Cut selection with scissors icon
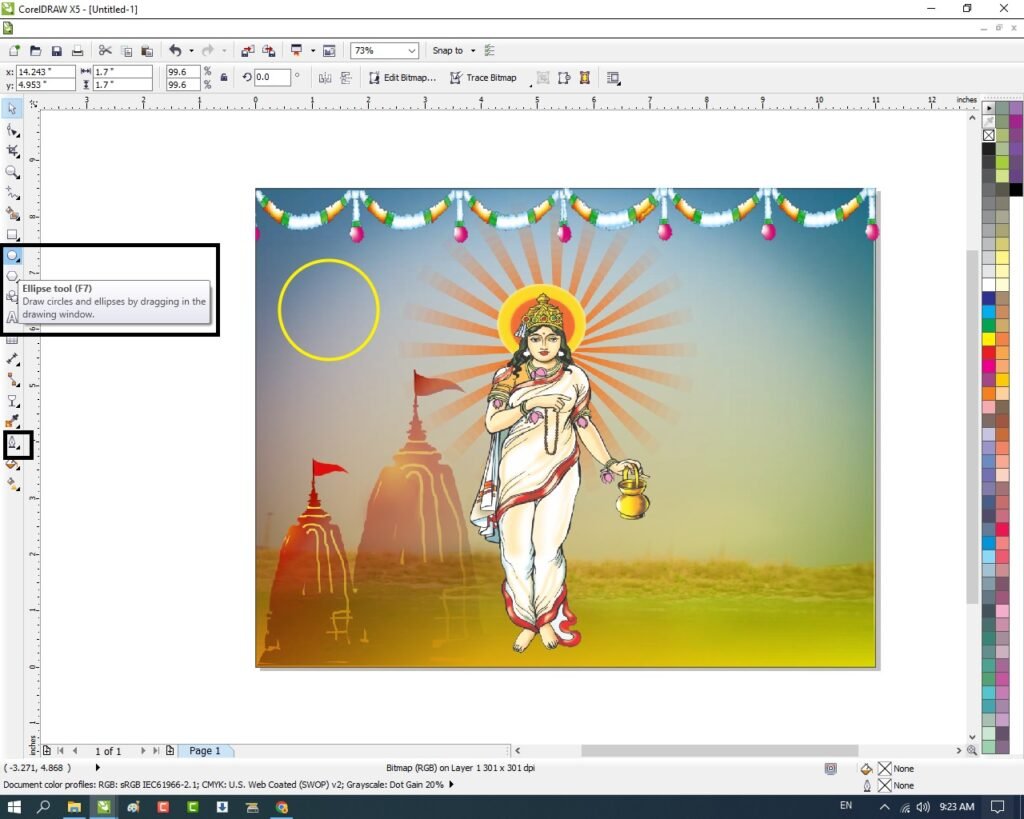Image resolution: width=1024 pixels, height=819 pixels. point(105,50)
